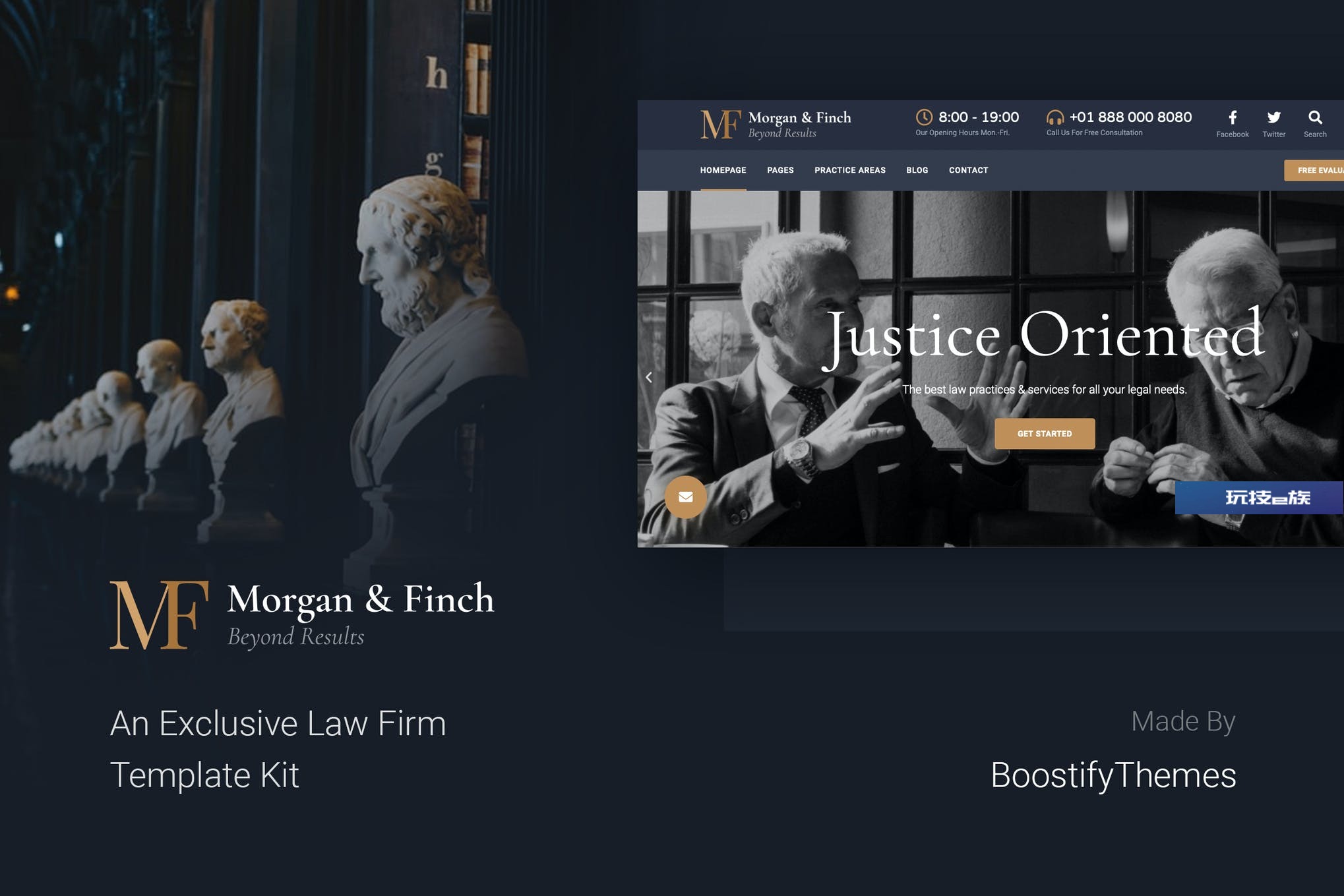The width and height of the screenshot is (1344, 896).
Task: Open the Twitter bird icon link
Action: pos(1273,118)
